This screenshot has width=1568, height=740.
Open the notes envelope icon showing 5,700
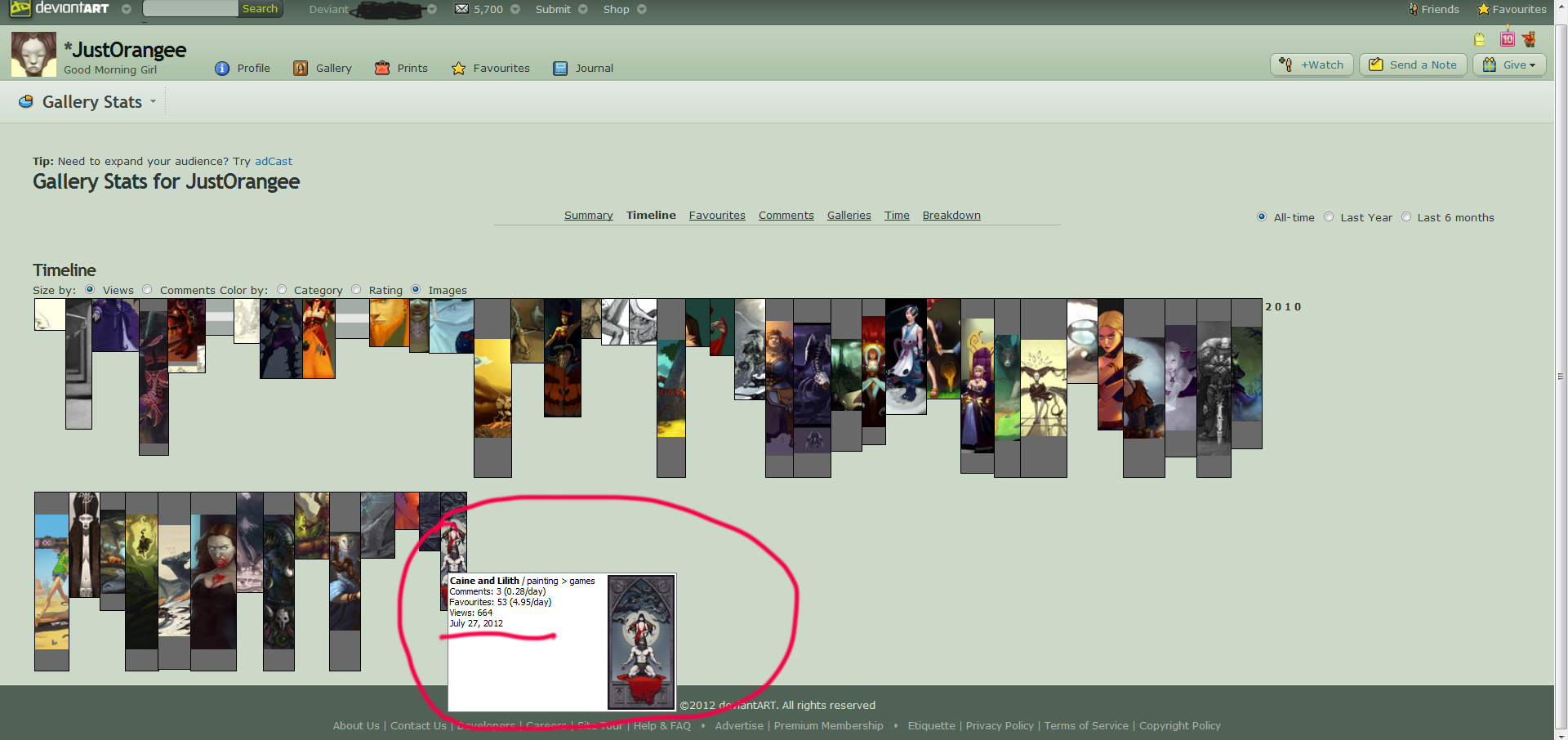coord(462,9)
